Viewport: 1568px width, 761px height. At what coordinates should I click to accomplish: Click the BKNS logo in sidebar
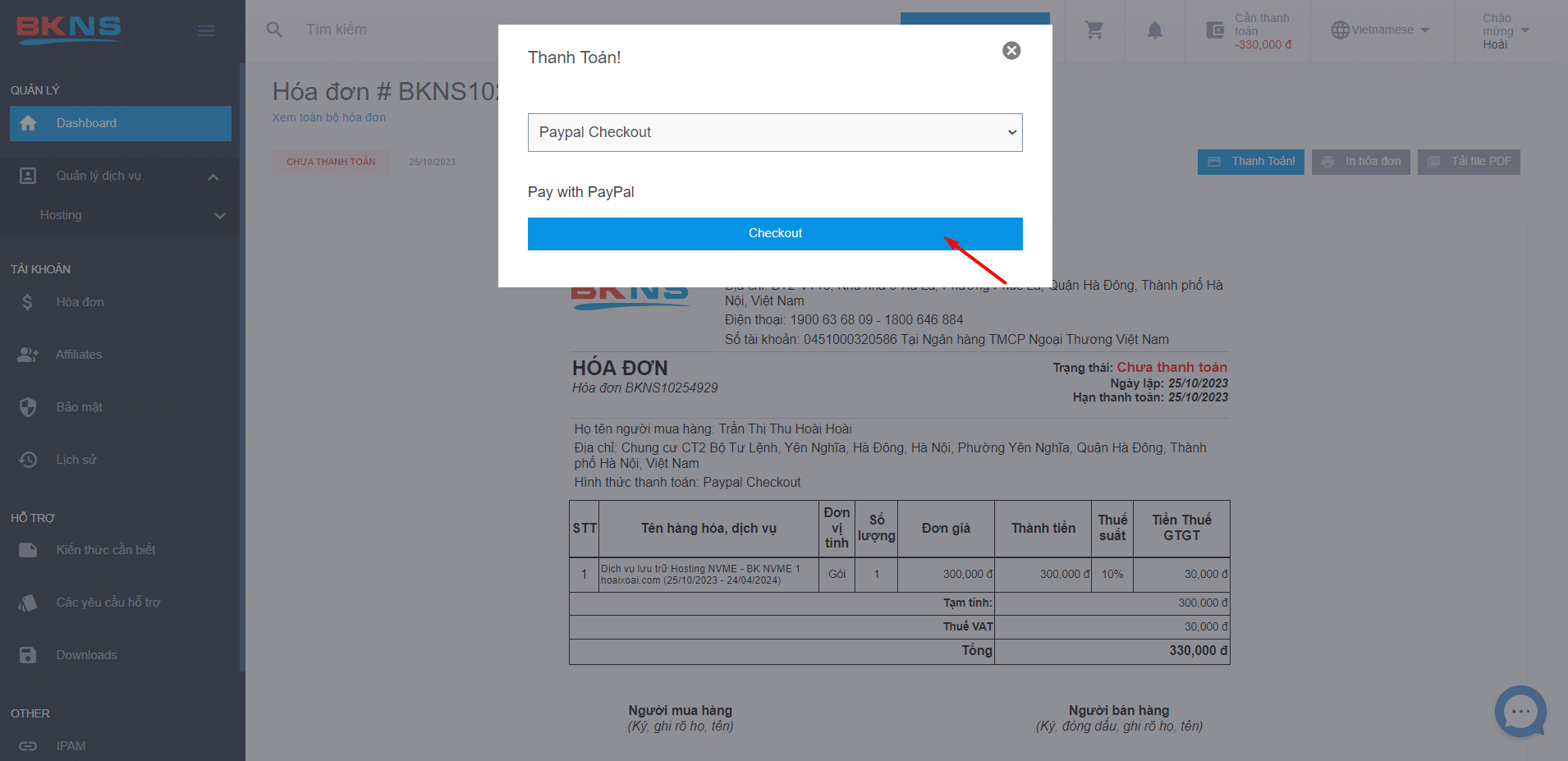(x=69, y=29)
